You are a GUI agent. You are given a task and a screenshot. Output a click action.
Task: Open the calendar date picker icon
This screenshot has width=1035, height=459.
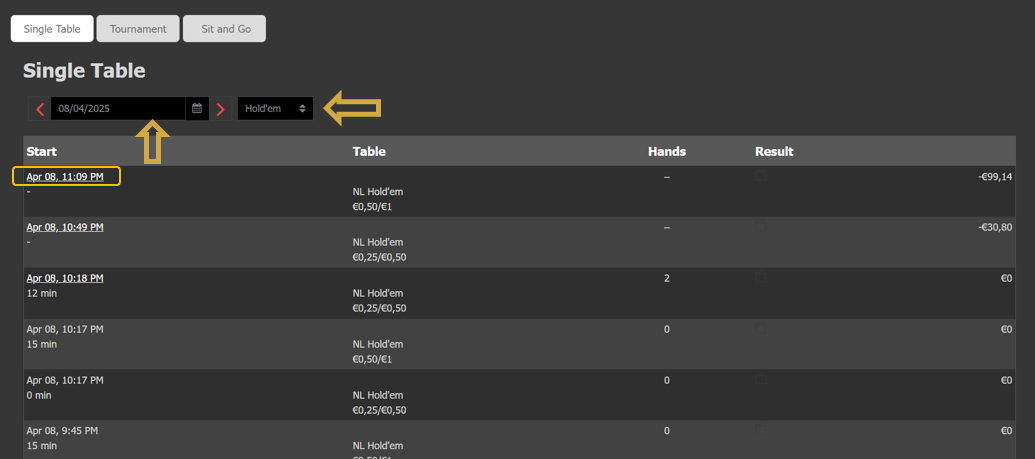[x=197, y=109]
